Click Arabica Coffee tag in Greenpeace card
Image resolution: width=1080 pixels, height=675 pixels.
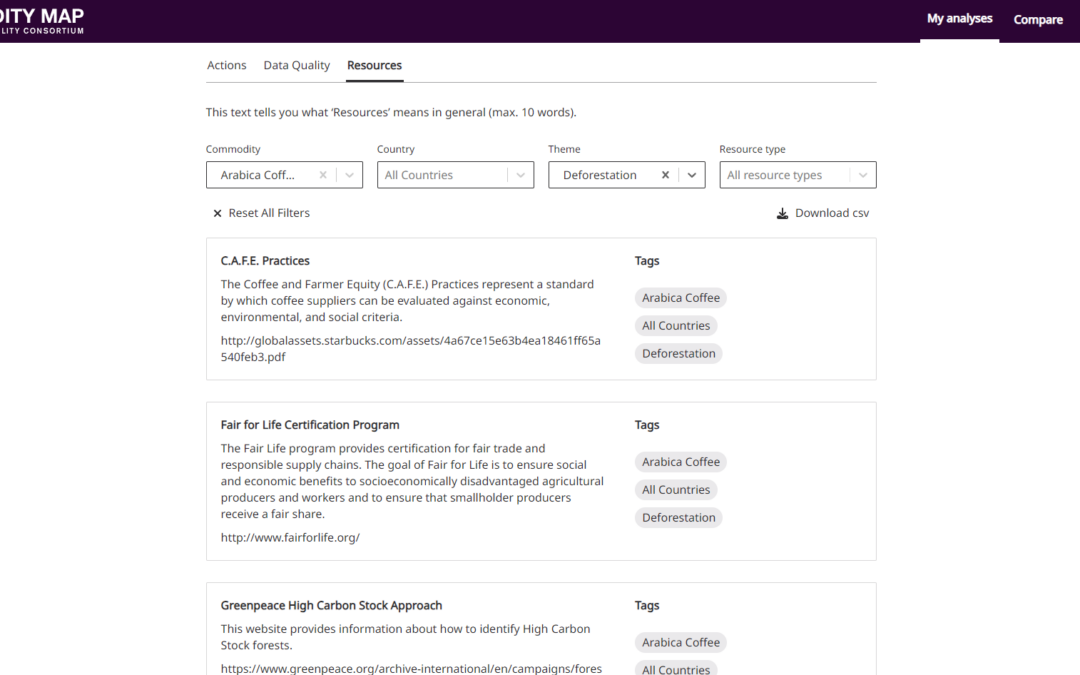pos(681,642)
